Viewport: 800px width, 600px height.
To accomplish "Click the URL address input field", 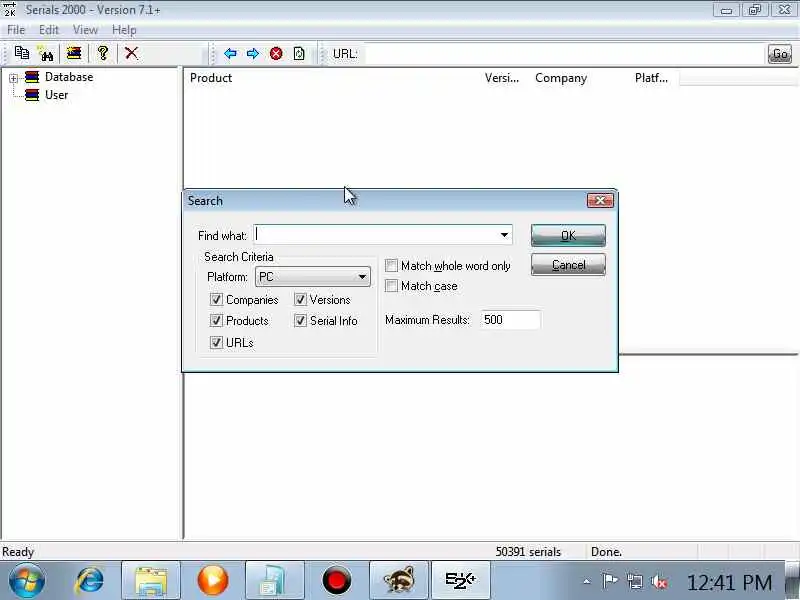I will coord(564,54).
